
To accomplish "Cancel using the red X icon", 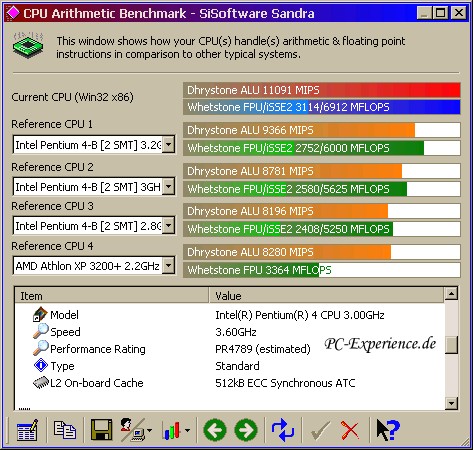I will [350, 430].
